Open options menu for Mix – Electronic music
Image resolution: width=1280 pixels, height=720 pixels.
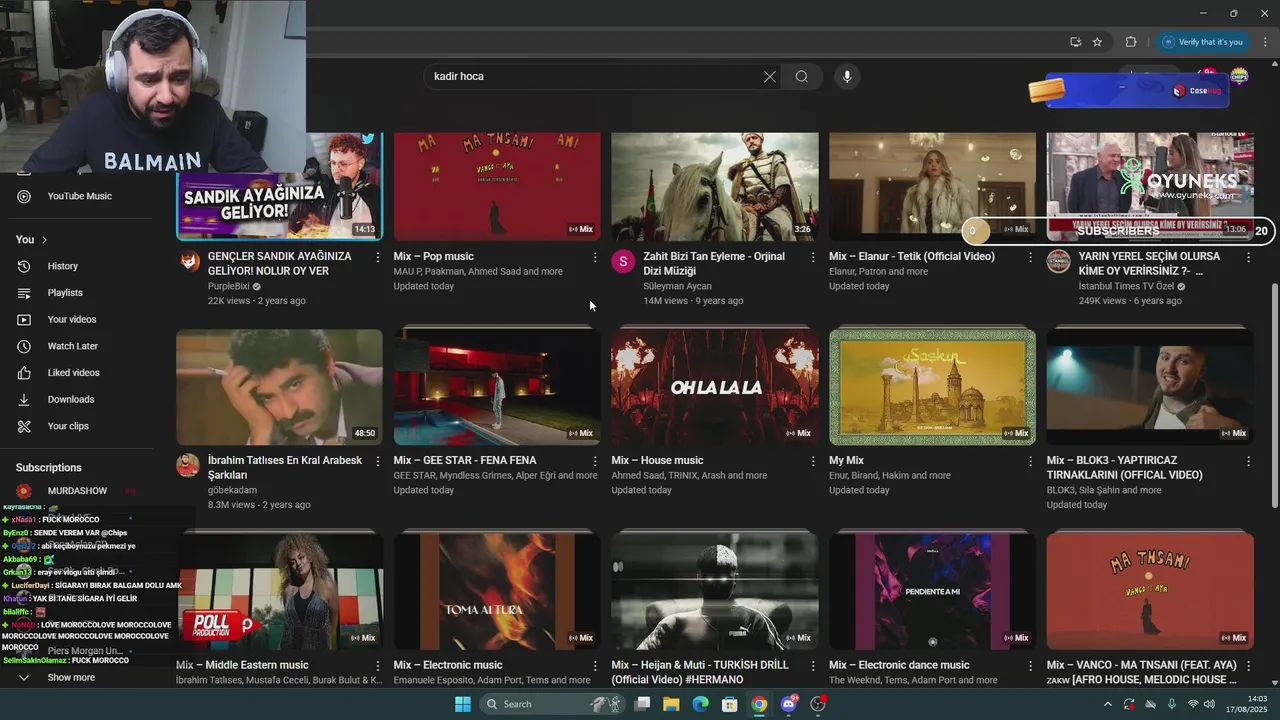[x=595, y=665]
